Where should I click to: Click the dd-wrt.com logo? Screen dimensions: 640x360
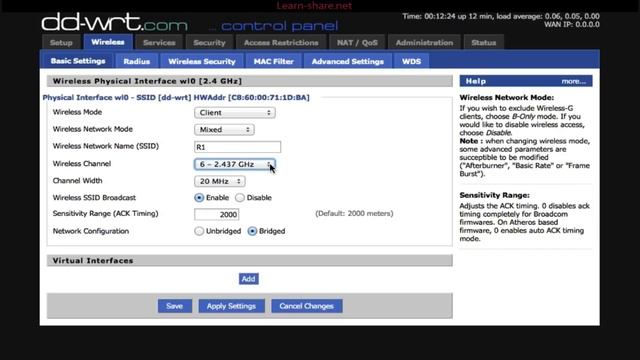tap(114, 23)
